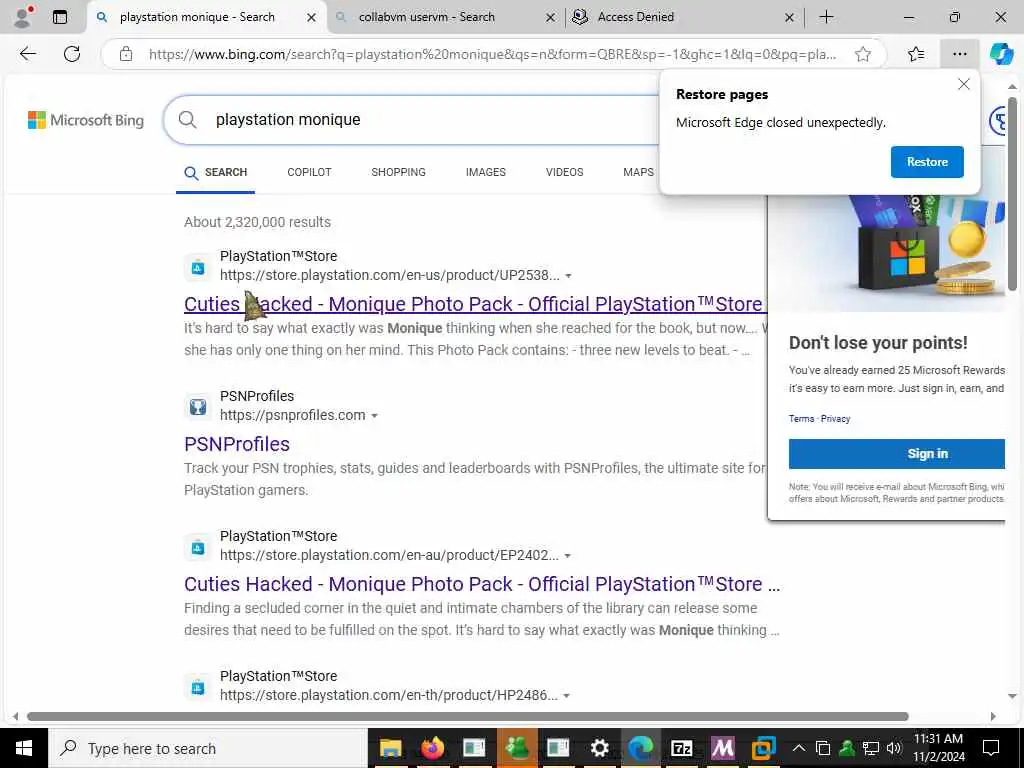Open File Explorer from taskbar

point(391,748)
